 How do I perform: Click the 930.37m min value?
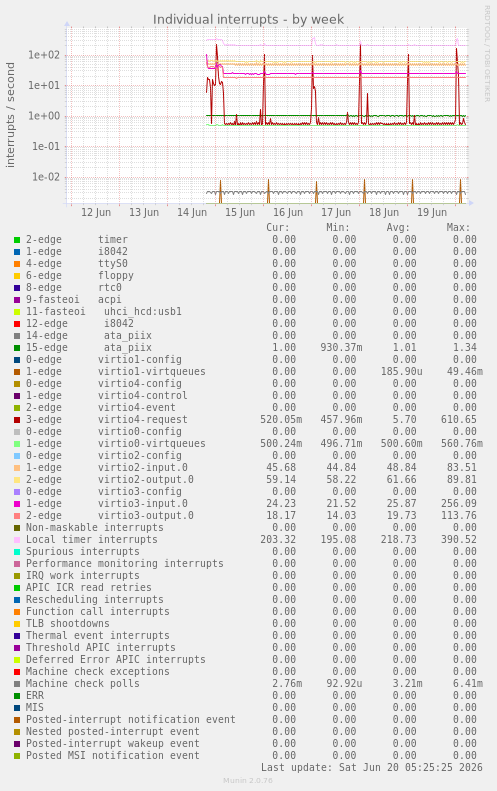341,348
